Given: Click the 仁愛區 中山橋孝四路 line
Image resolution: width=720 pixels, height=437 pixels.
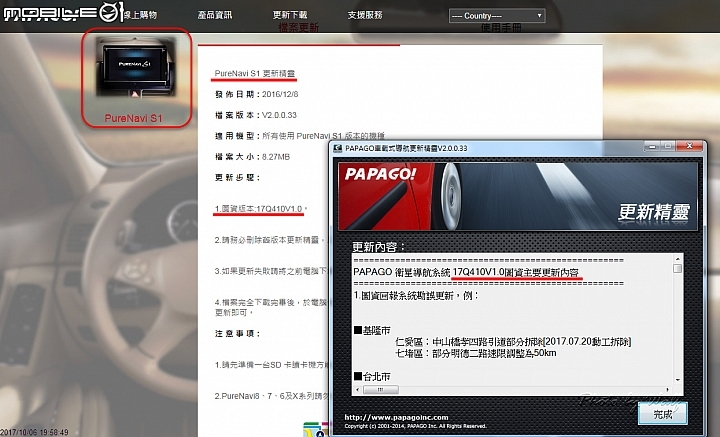Looking at the screenshot, I should click(x=513, y=342).
